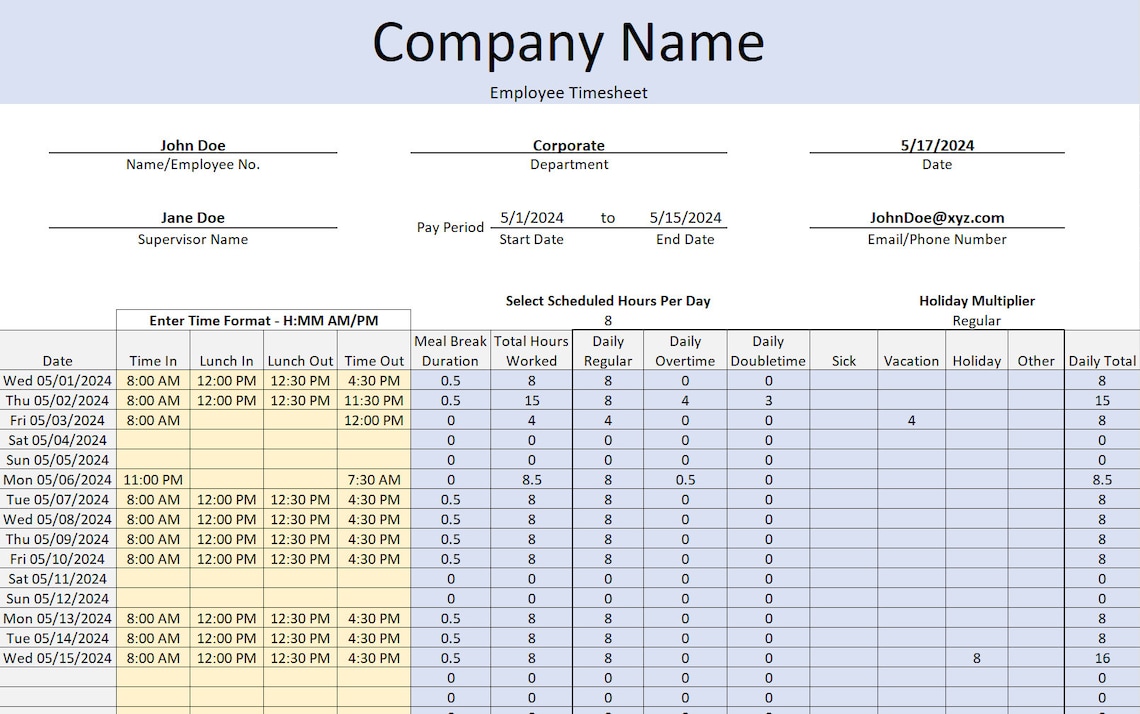
Task: Select the Pay Period Start Date cell
Action: 531,217
